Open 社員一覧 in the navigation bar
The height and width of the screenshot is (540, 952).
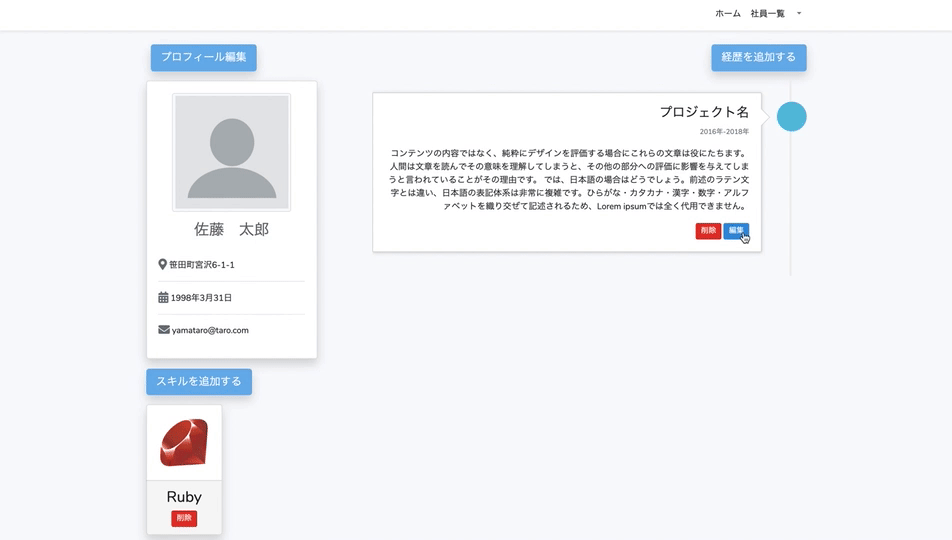click(x=768, y=14)
